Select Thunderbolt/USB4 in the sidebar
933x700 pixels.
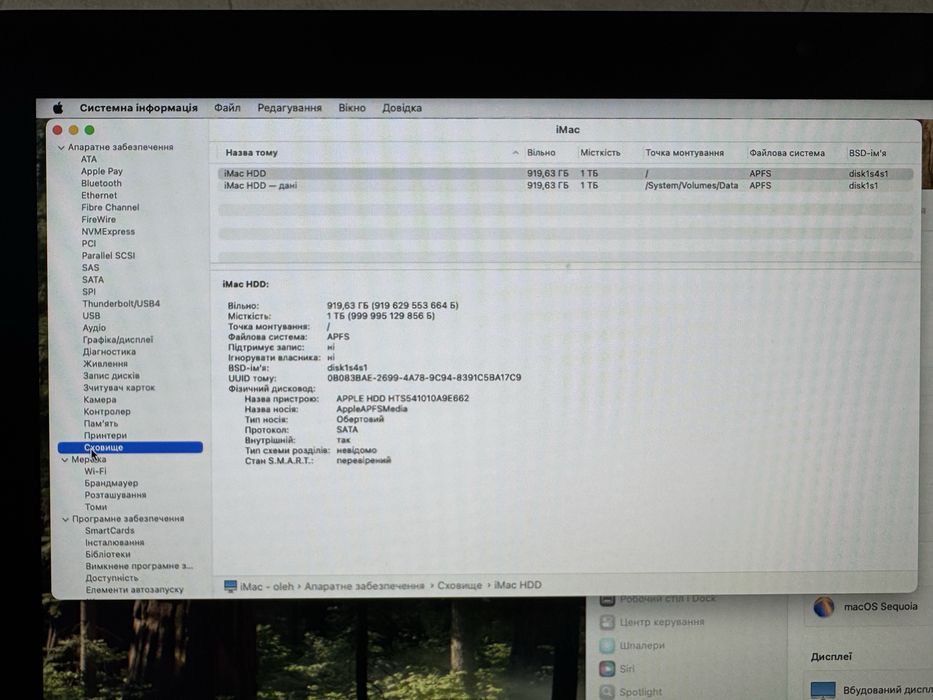coord(121,304)
